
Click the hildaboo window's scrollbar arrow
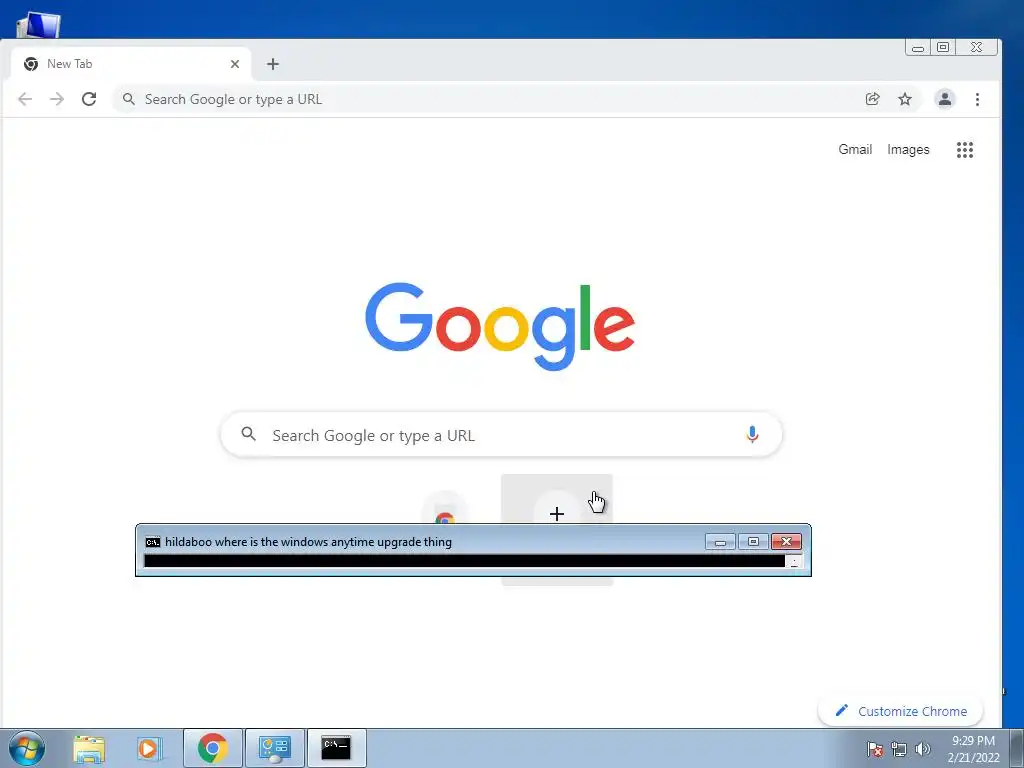794,562
